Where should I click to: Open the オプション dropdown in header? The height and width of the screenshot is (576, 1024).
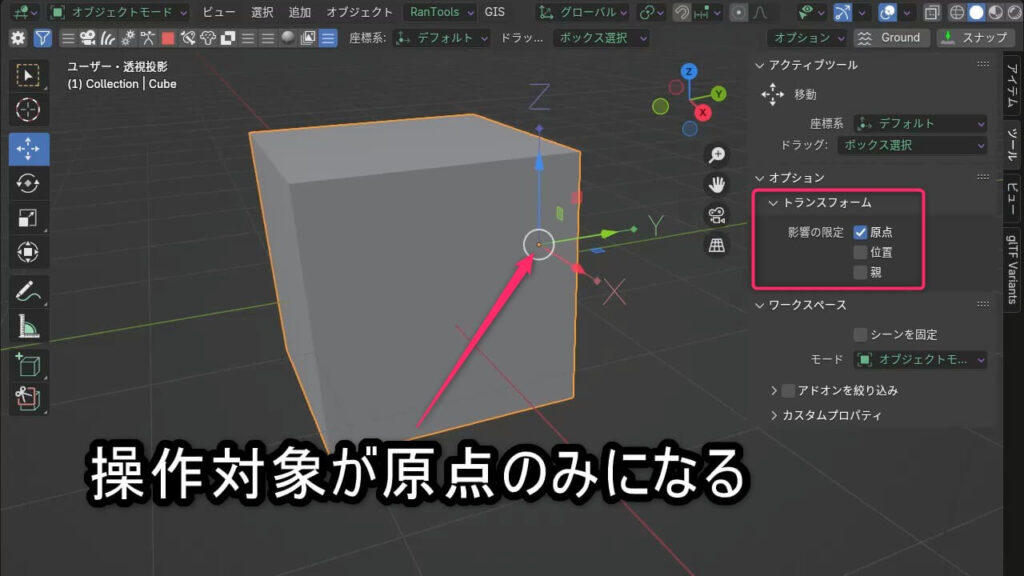tap(808, 38)
